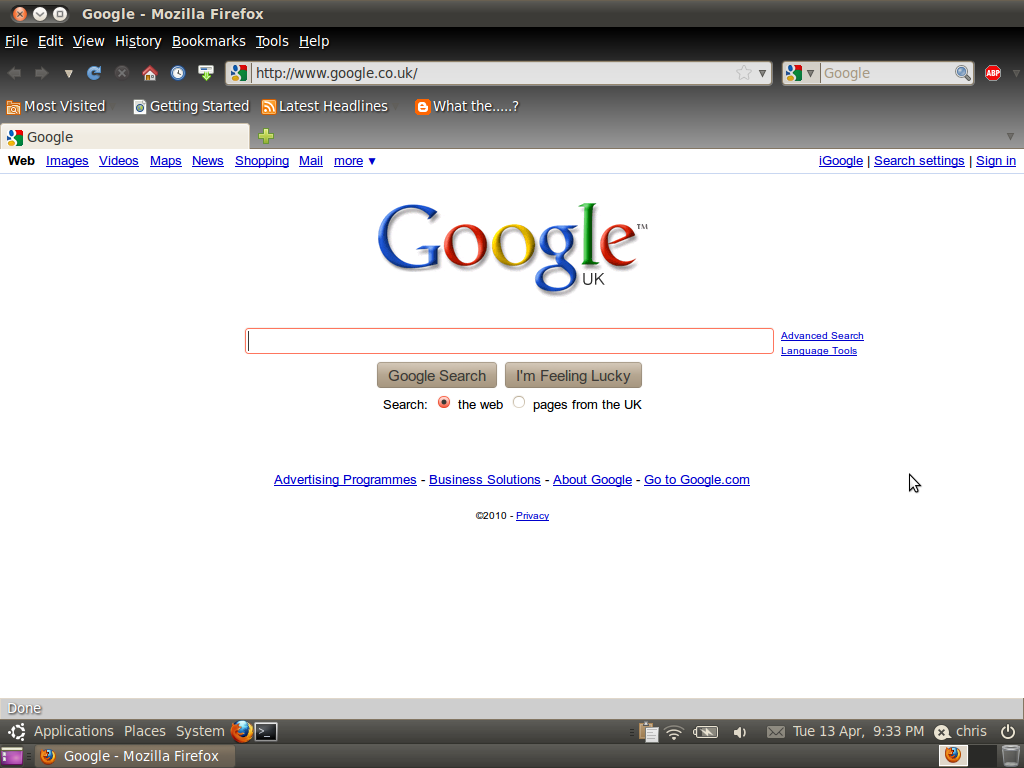This screenshot has width=1024, height=768.
Task: Open the Help menu
Action: point(314,41)
